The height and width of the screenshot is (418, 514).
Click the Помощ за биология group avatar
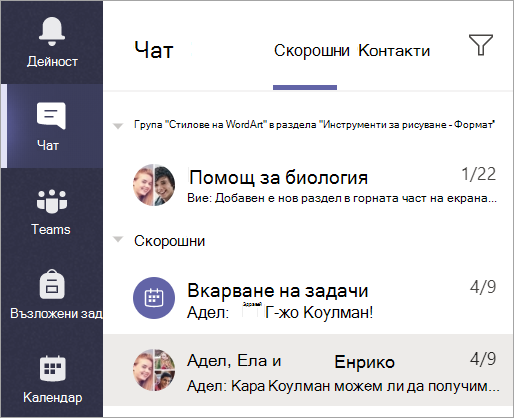coord(154,185)
